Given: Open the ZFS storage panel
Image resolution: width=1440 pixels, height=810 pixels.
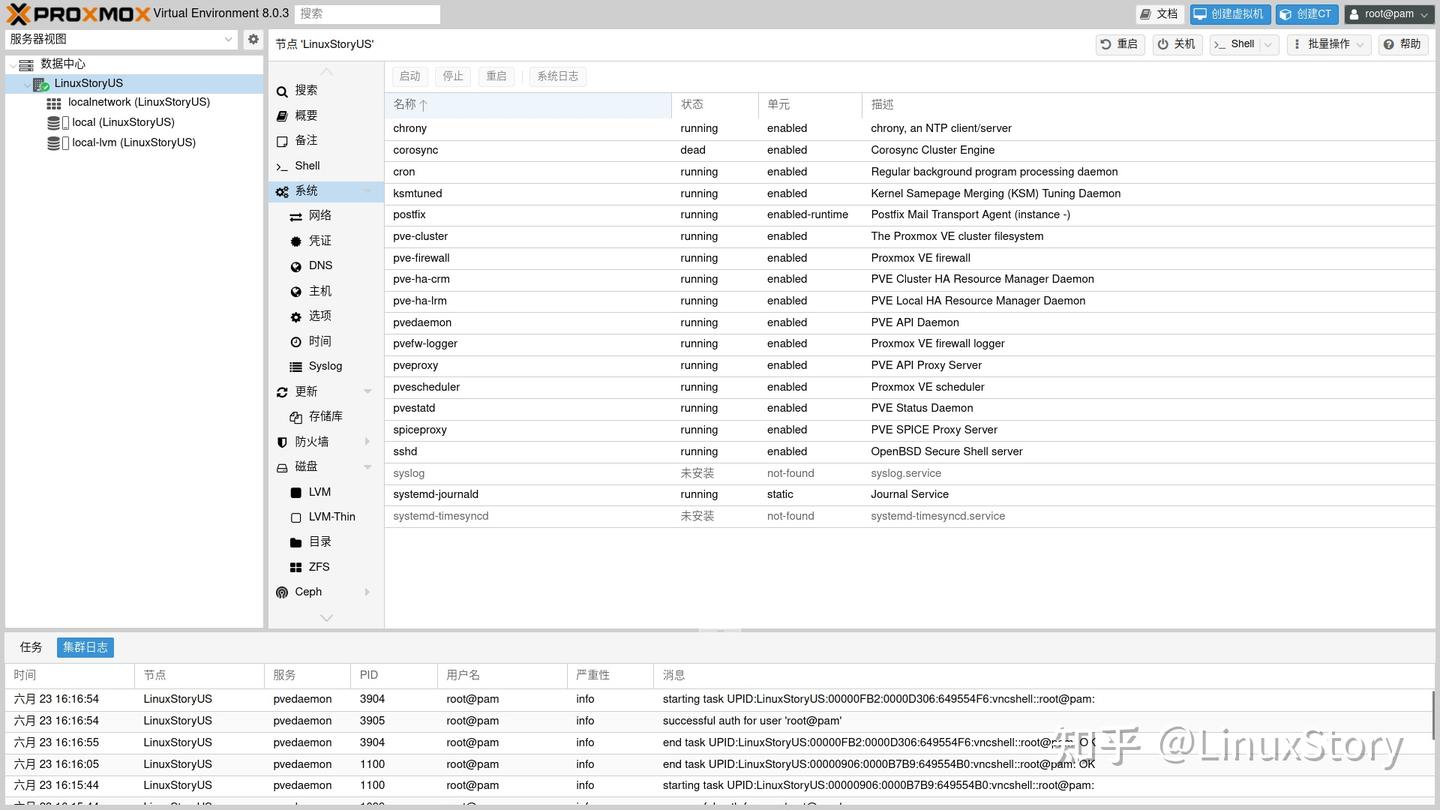Looking at the screenshot, I should 318,566.
